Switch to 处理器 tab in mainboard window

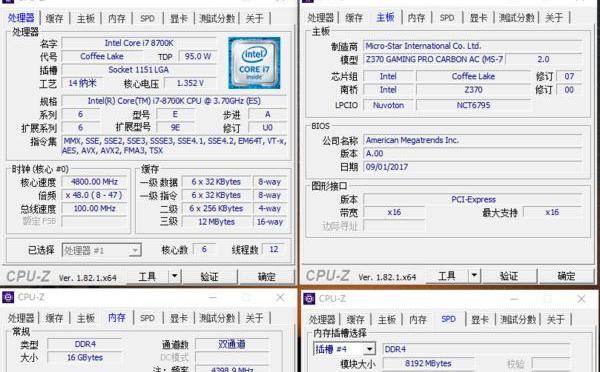(321, 17)
